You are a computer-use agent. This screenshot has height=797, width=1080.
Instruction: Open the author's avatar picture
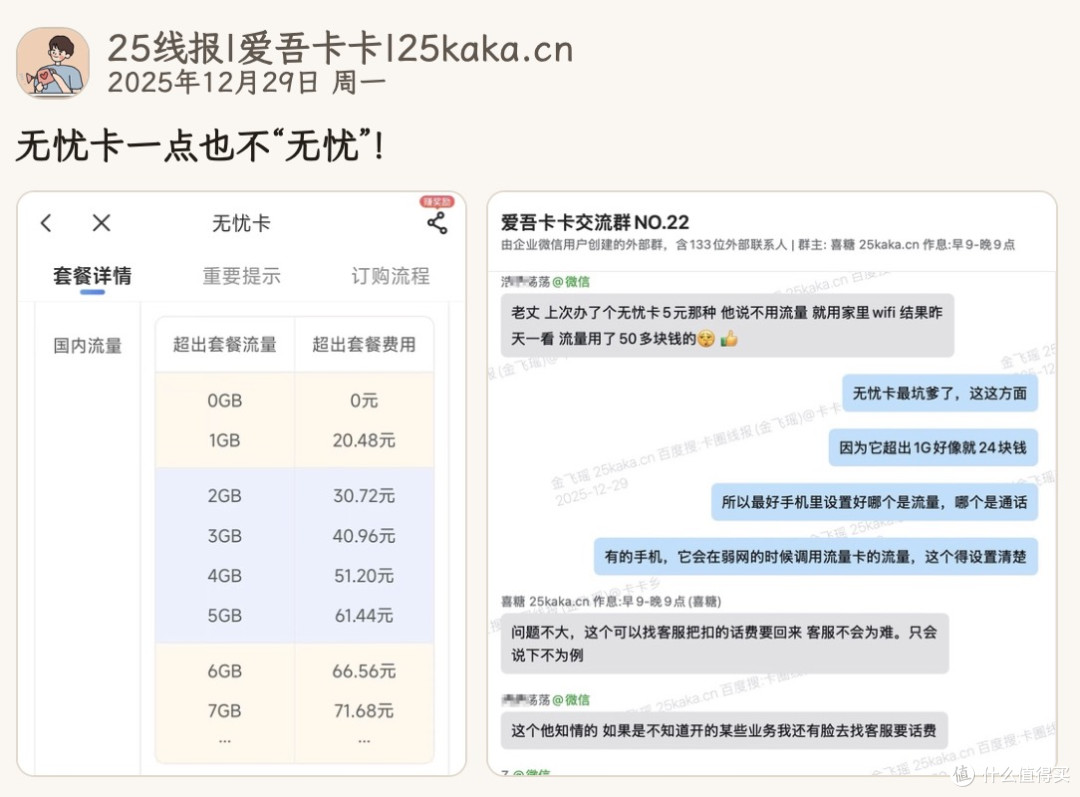pos(52,63)
